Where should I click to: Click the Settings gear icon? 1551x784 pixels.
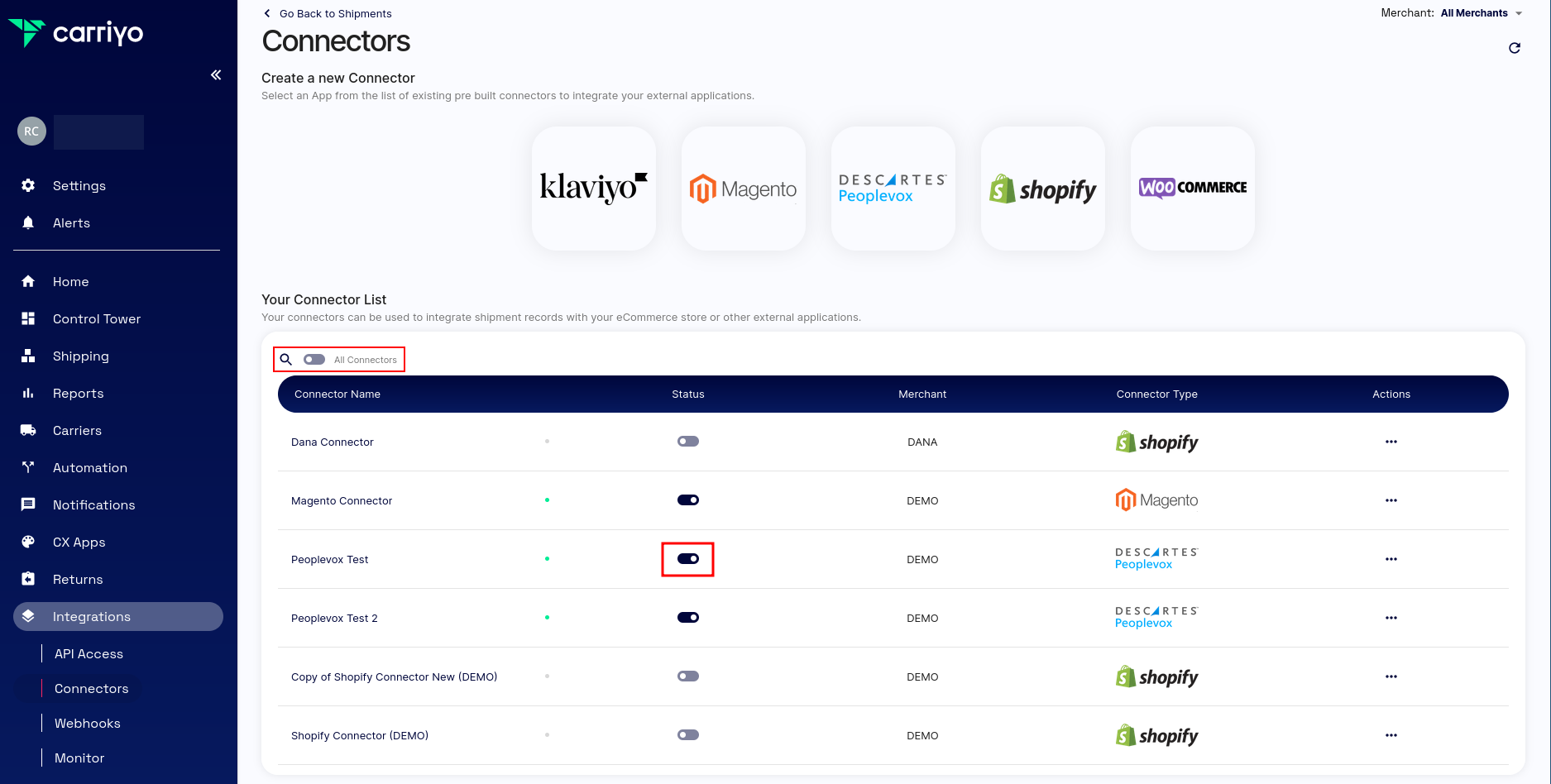(28, 185)
